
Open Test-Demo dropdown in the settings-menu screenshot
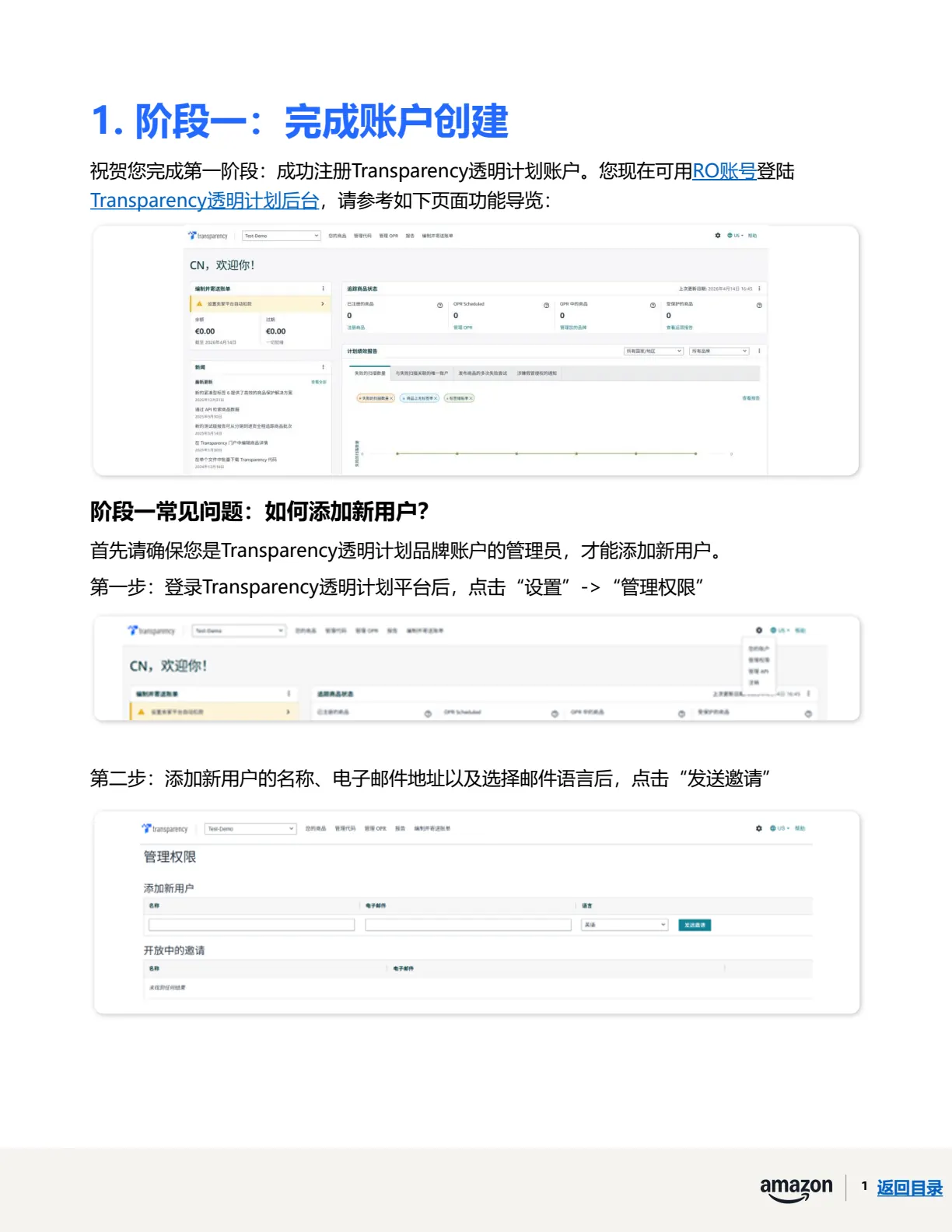coord(239,631)
